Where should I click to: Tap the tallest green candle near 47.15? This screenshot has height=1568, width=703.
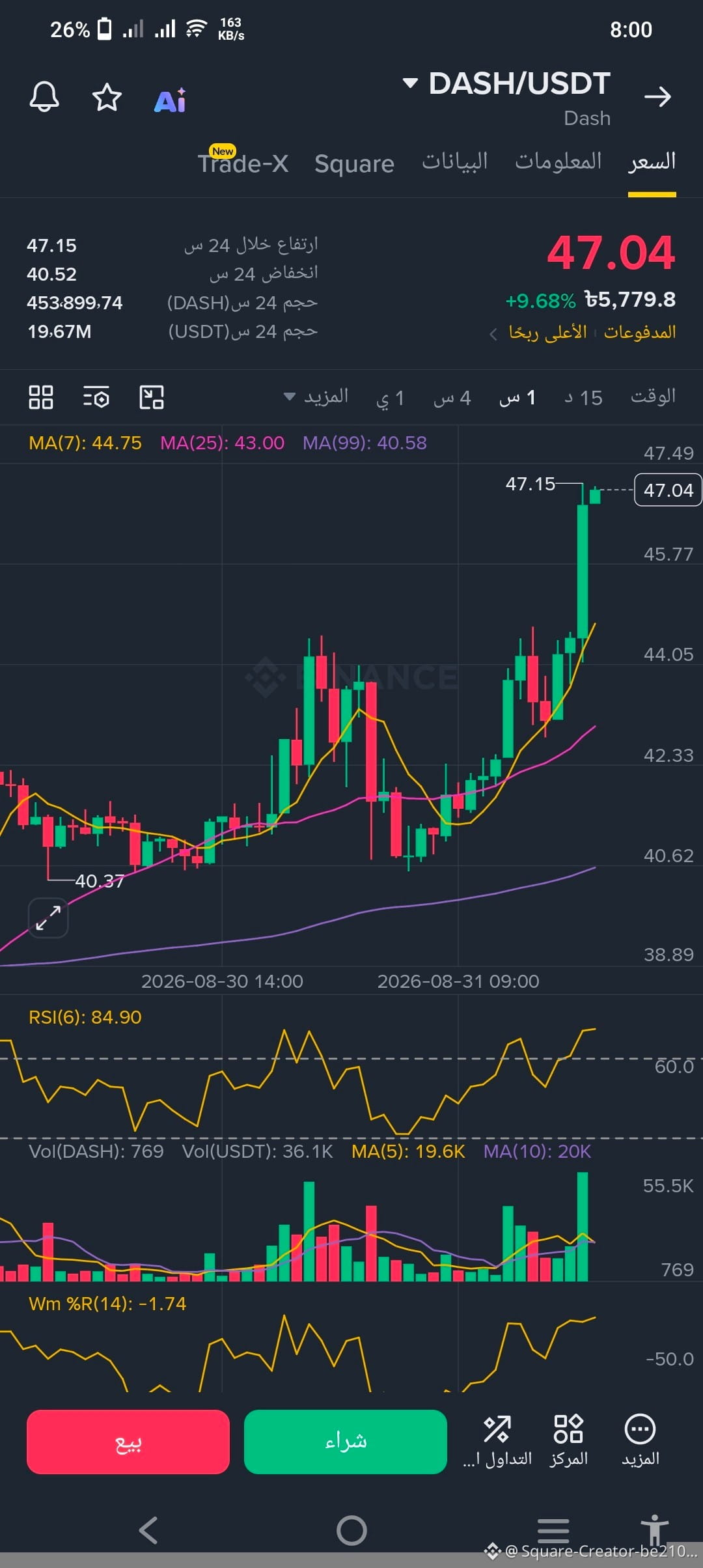[583, 573]
